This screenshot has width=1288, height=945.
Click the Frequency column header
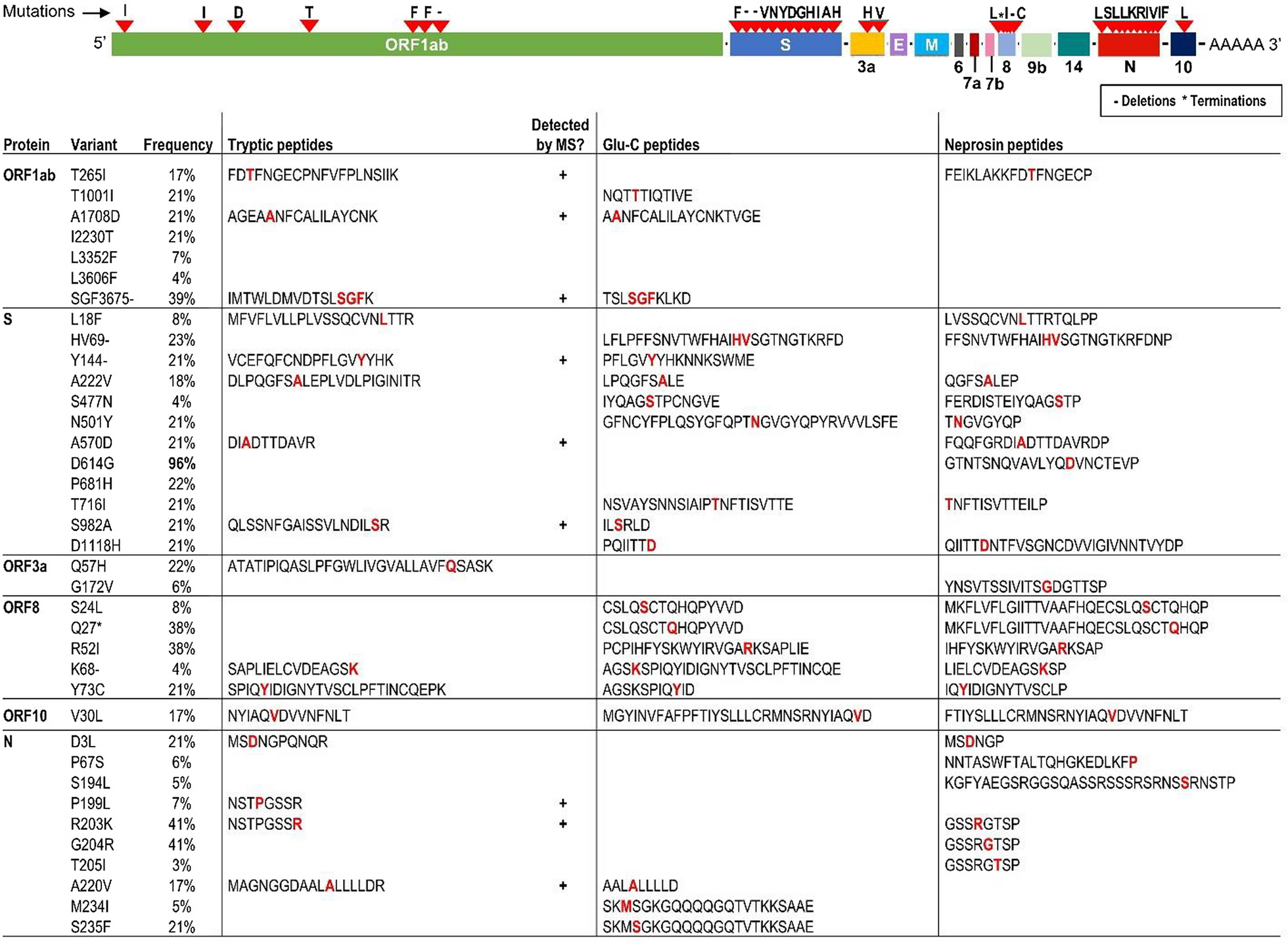coord(178,145)
